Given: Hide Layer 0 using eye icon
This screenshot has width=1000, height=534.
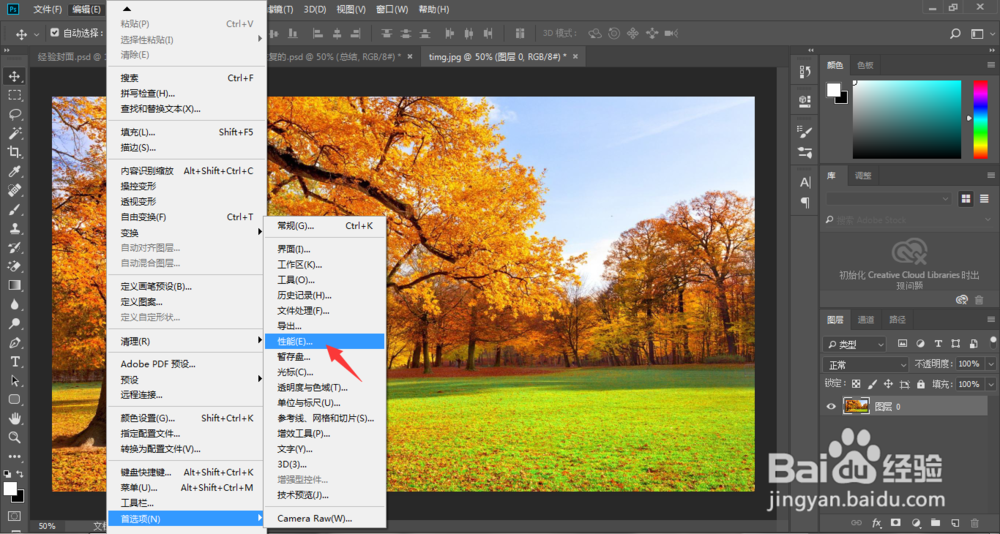Looking at the screenshot, I should click(831, 406).
